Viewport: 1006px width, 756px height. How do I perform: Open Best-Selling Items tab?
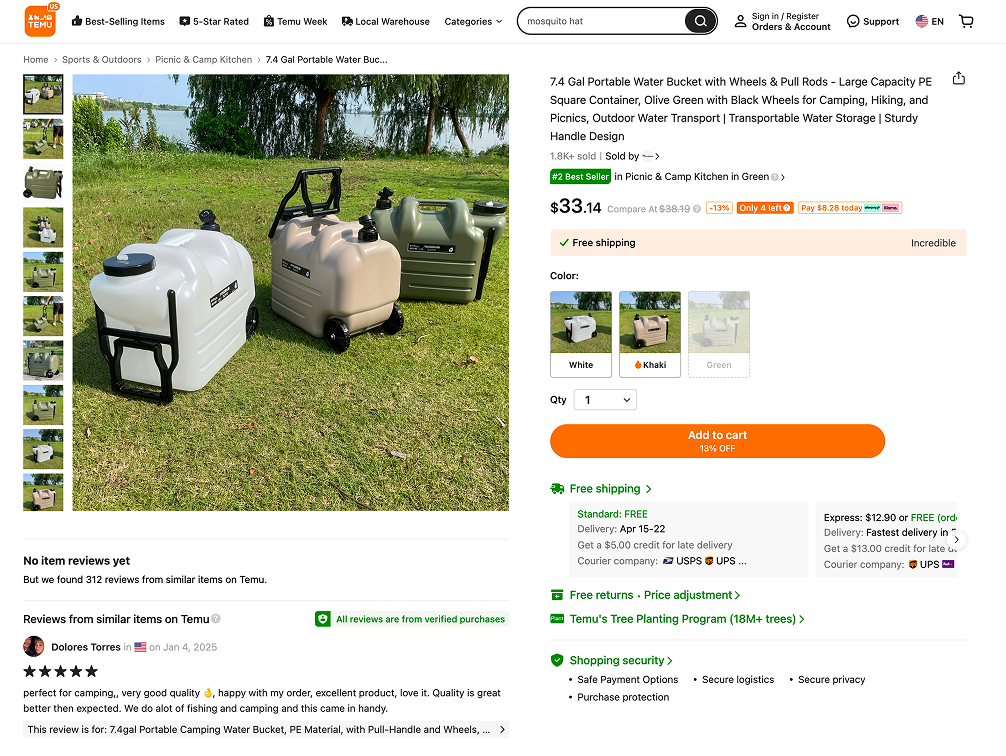118,21
